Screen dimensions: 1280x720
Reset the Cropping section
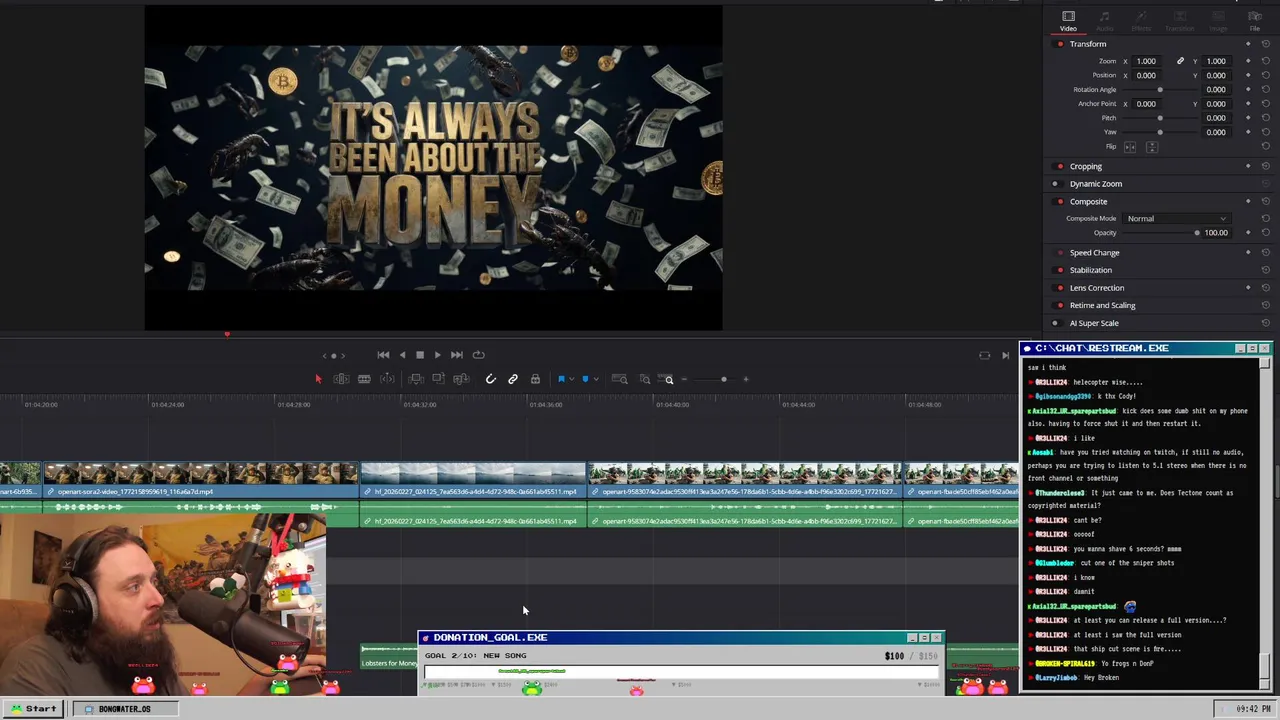(x=1265, y=166)
